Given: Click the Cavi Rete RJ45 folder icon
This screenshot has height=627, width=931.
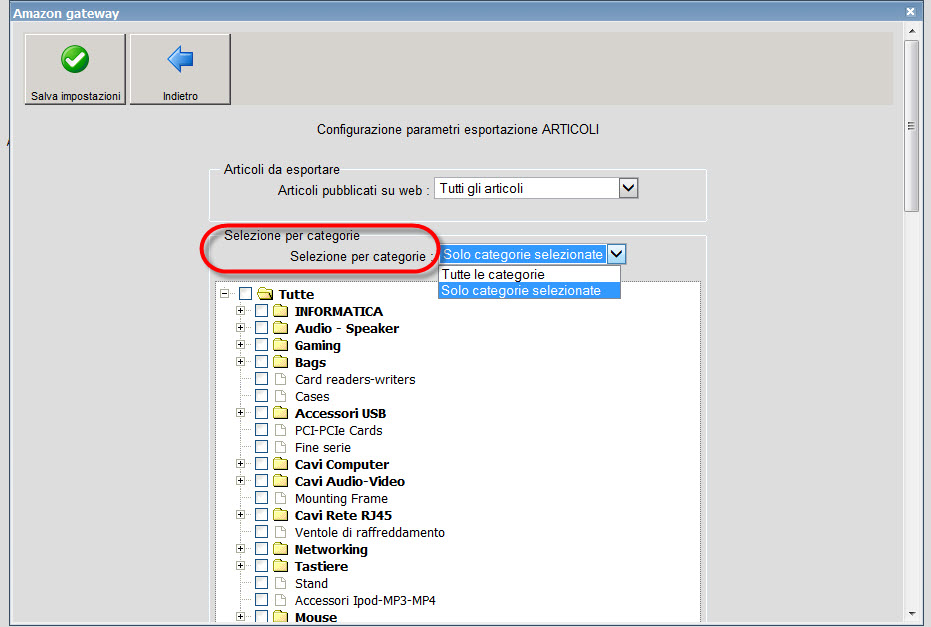Looking at the screenshot, I should pyautogui.click(x=280, y=515).
